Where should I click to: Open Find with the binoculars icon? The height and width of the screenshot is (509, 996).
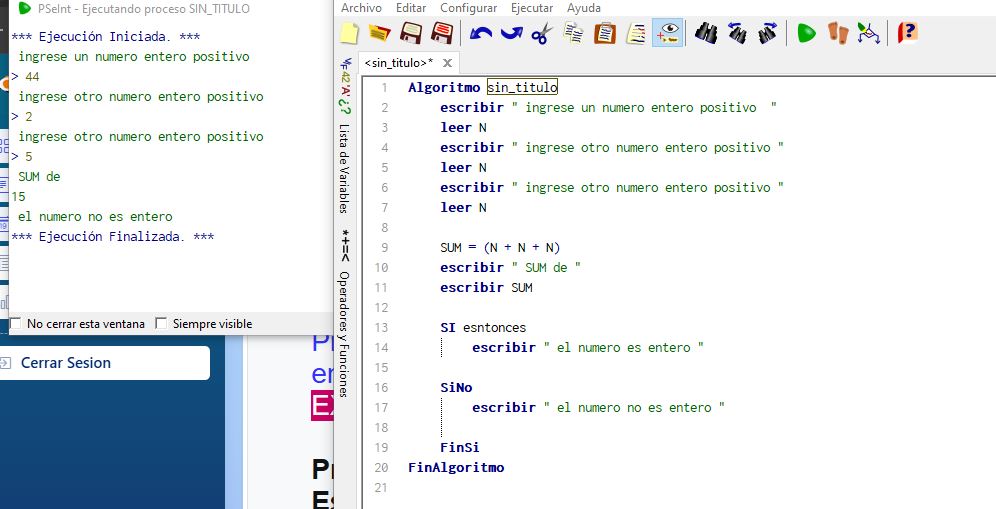(x=706, y=34)
